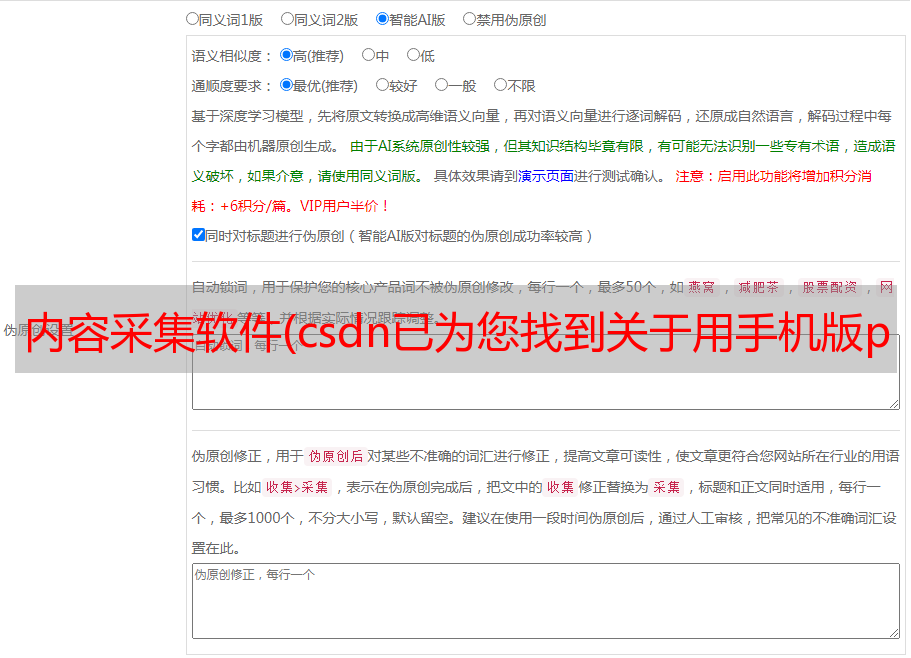Screen dimensions: 911x658
Task: Click the 减肥茶 example keyword tag
Action: 759,287
